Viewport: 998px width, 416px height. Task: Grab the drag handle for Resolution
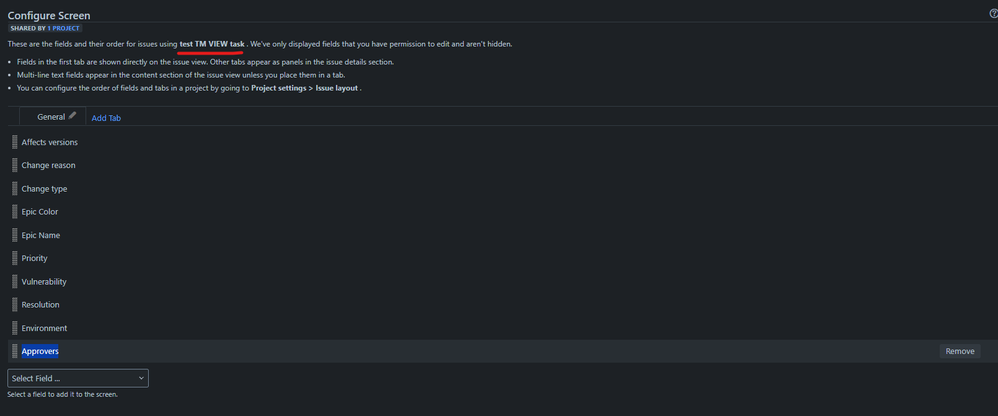pos(15,305)
